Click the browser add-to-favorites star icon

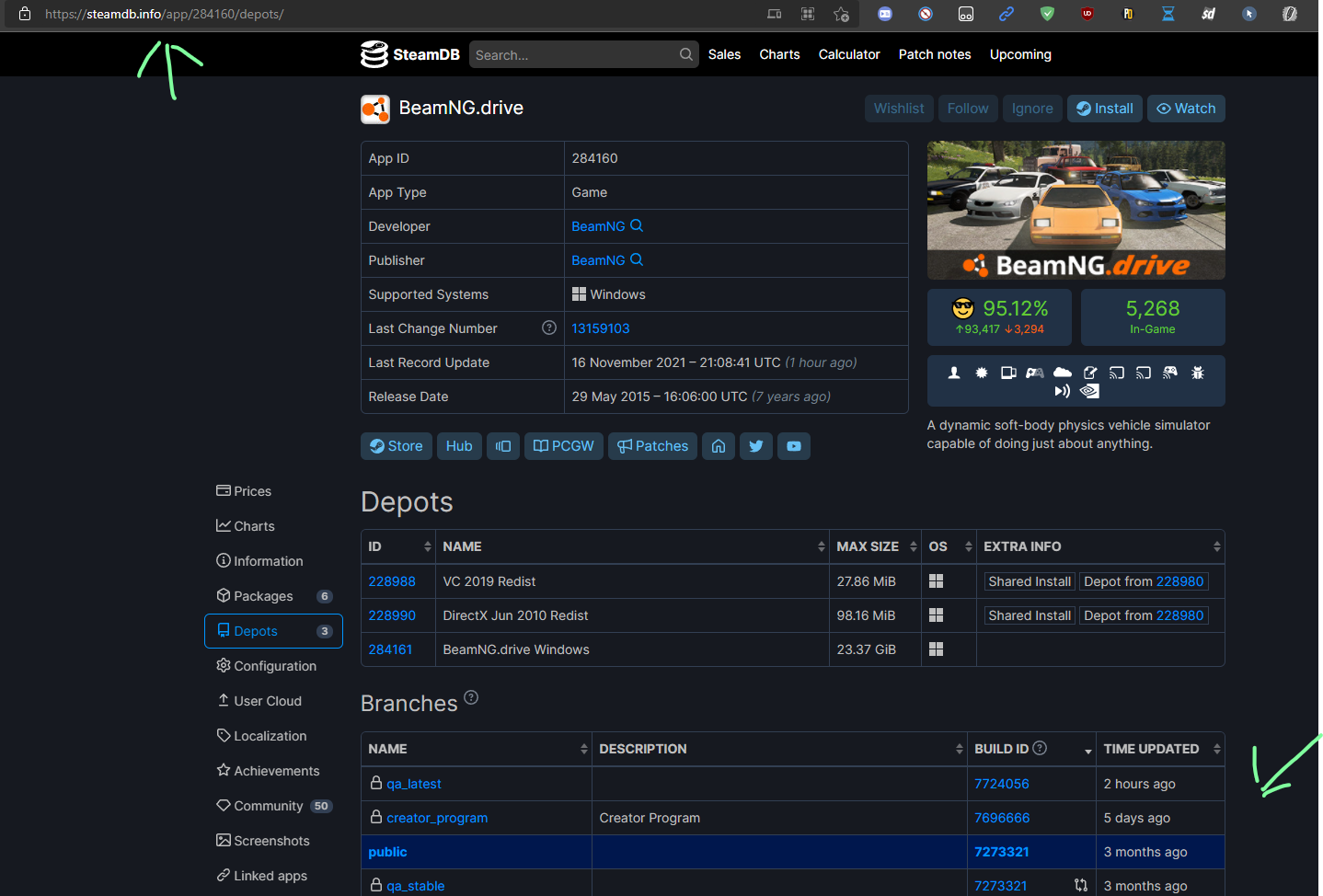(841, 14)
